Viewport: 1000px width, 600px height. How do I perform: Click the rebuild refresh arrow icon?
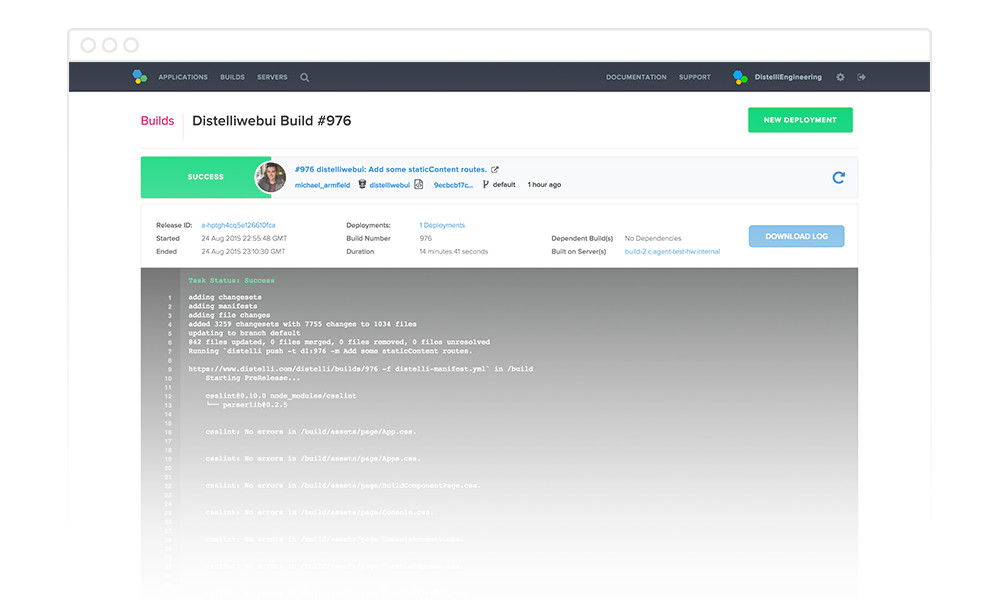click(x=839, y=177)
